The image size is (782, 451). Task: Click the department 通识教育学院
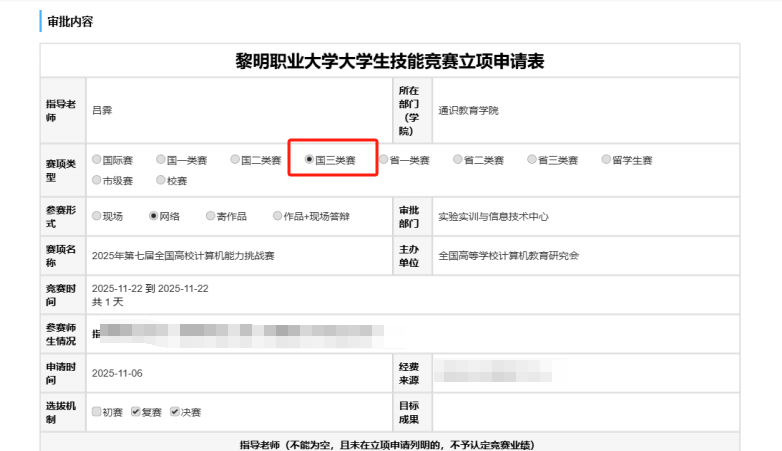point(468,110)
